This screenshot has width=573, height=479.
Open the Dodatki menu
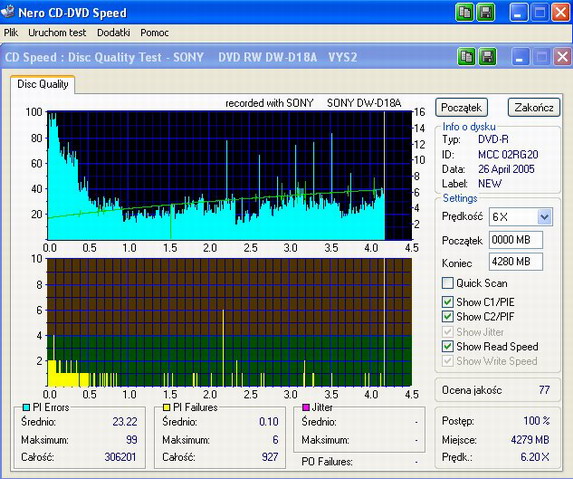pyautogui.click(x=113, y=33)
